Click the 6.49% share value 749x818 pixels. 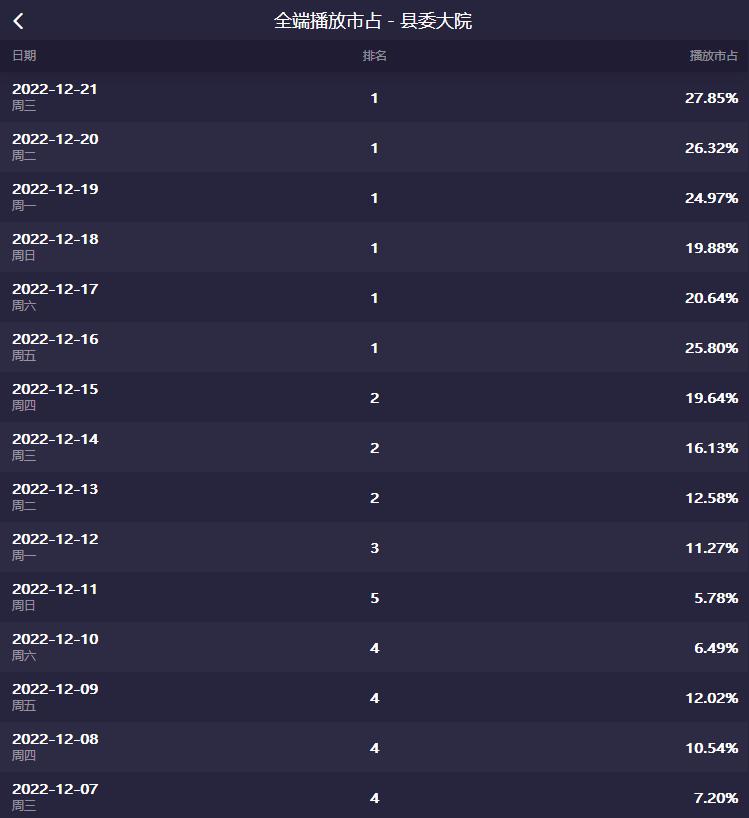(x=715, y=648)
